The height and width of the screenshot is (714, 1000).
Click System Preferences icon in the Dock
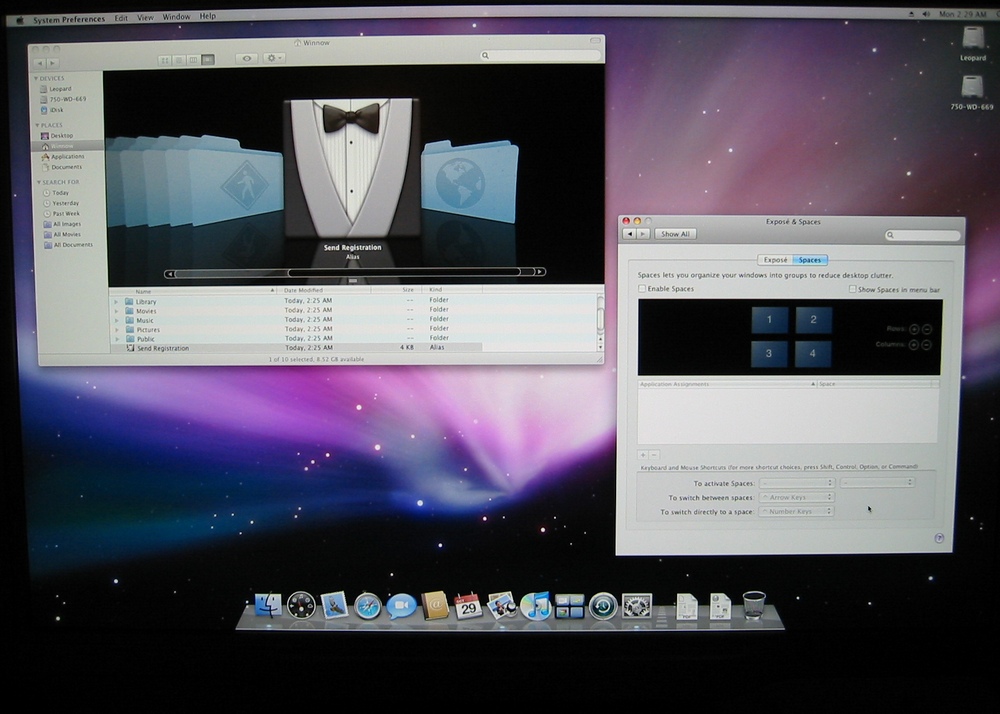pyautogui.click(x=636, y=606)
